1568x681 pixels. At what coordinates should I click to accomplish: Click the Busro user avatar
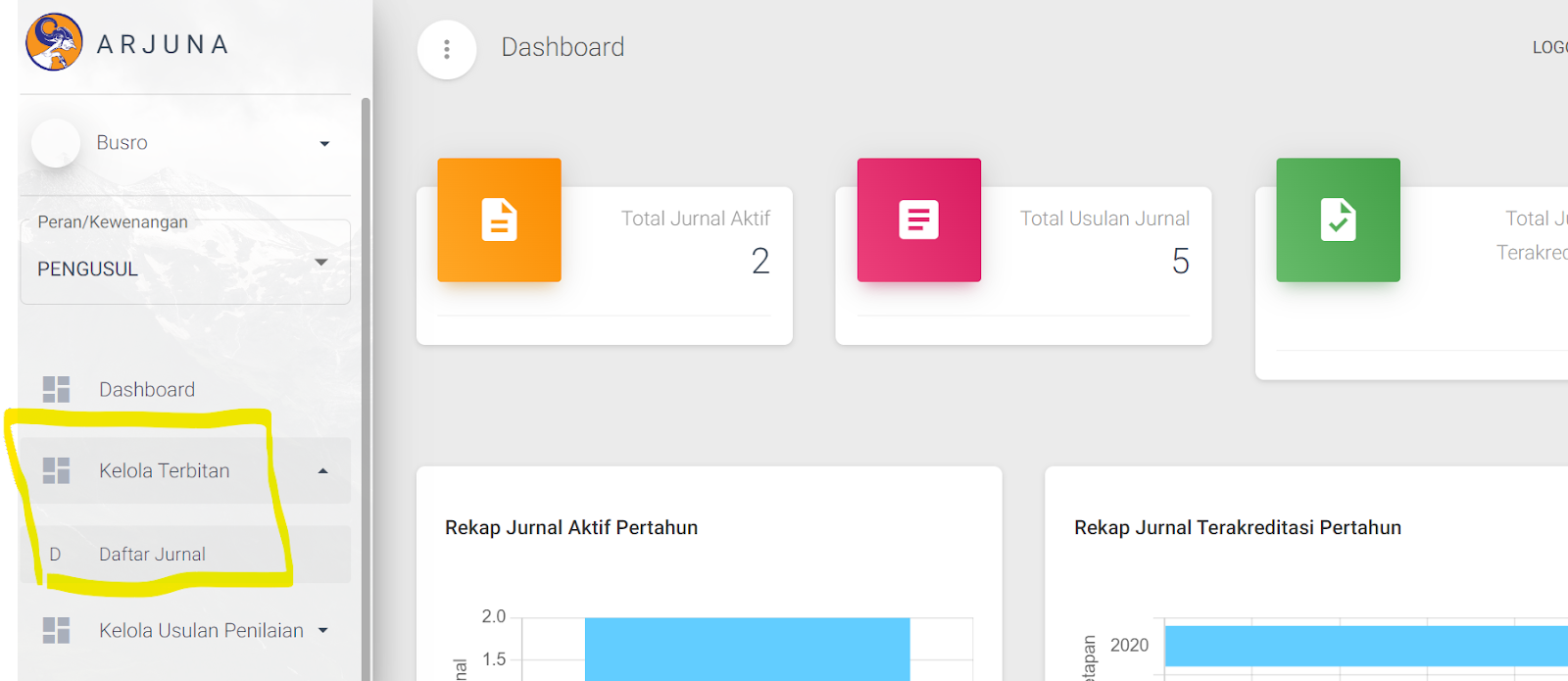coord(56,143)
